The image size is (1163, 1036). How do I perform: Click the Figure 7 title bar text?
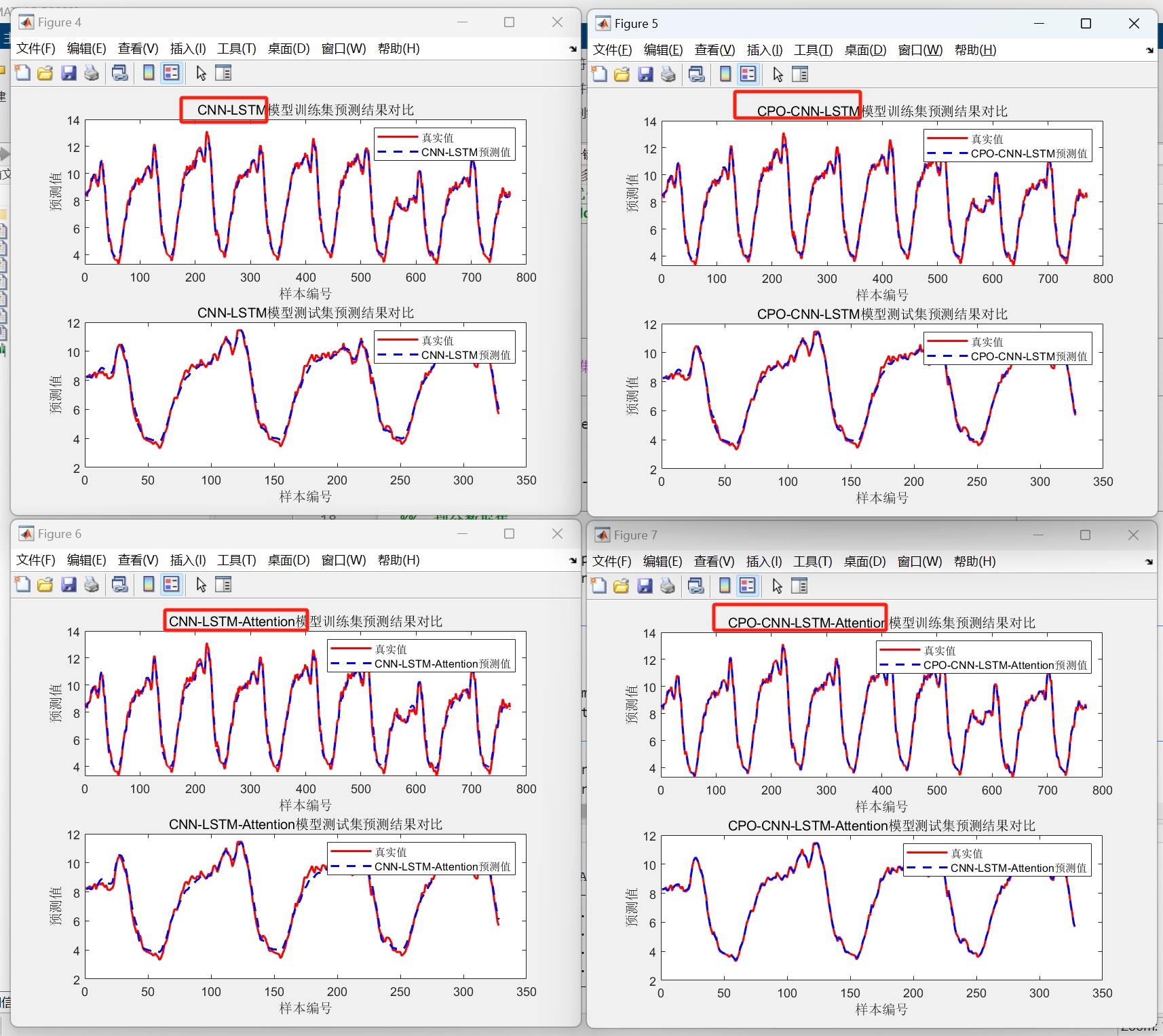tap(636, 535)
